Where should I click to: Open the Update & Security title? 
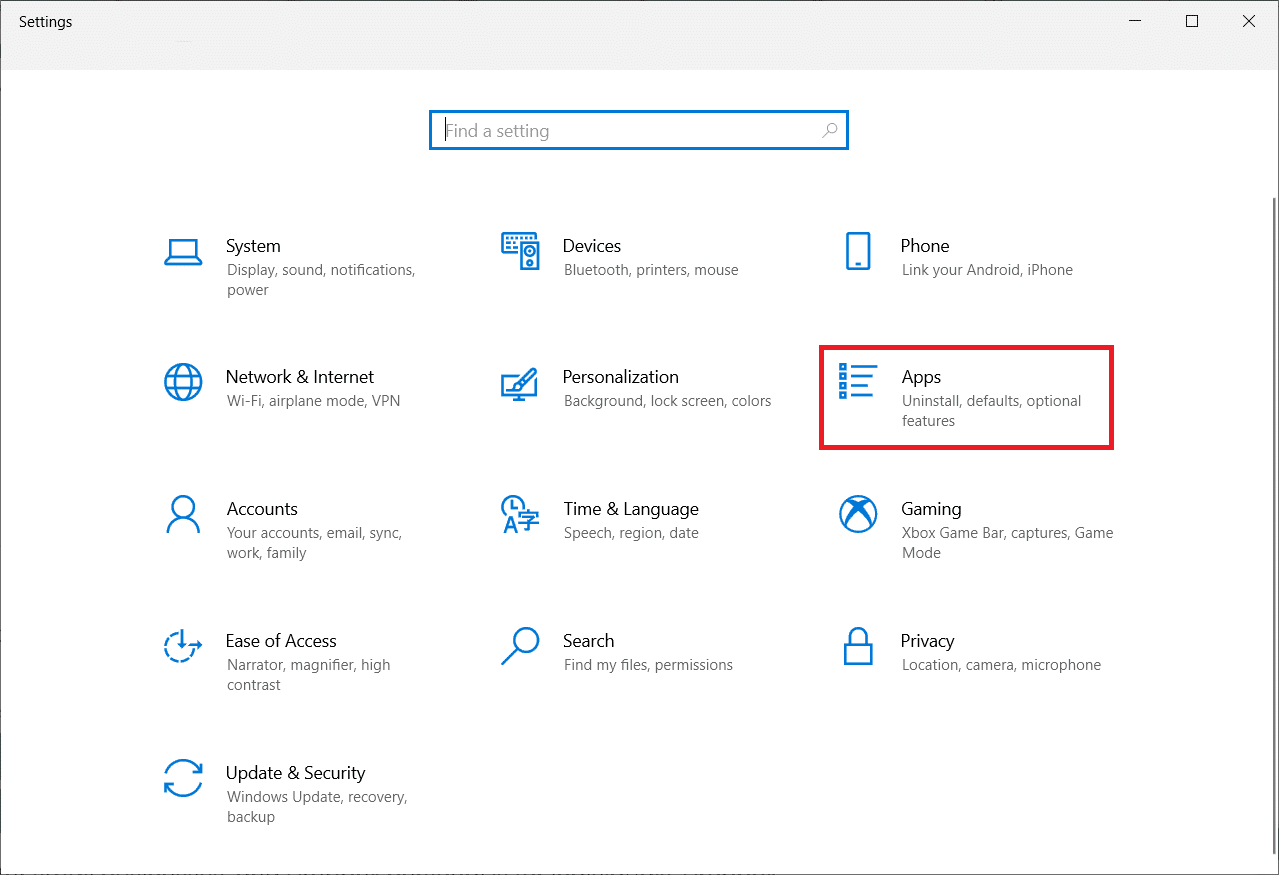click(296, 773)
